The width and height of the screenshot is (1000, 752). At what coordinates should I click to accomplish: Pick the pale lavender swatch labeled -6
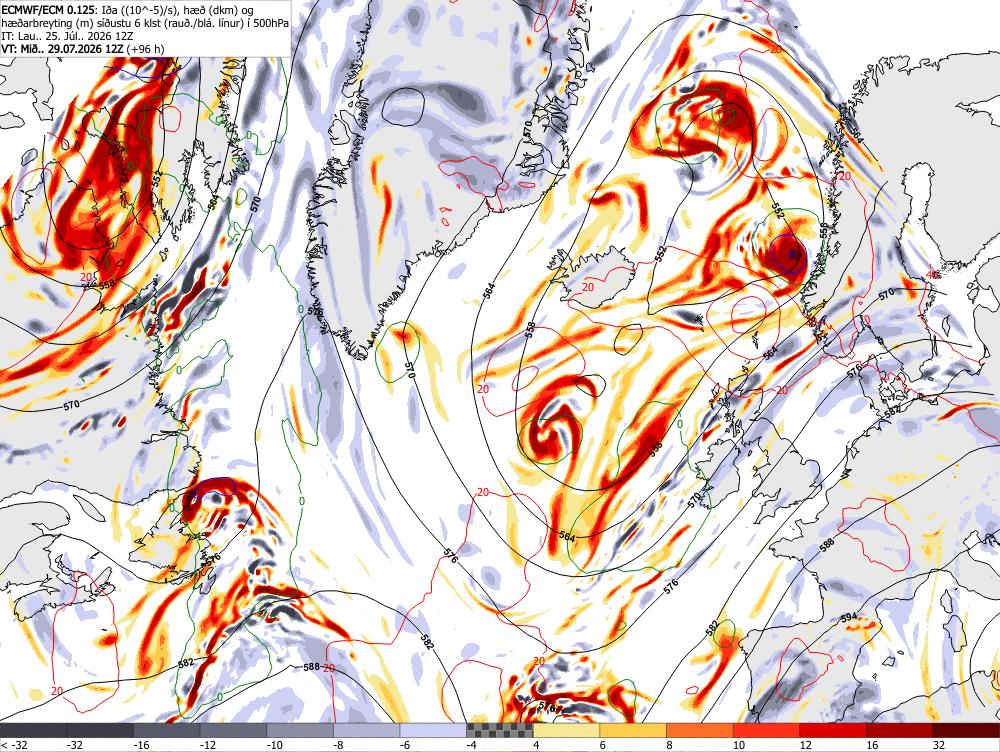433,730
